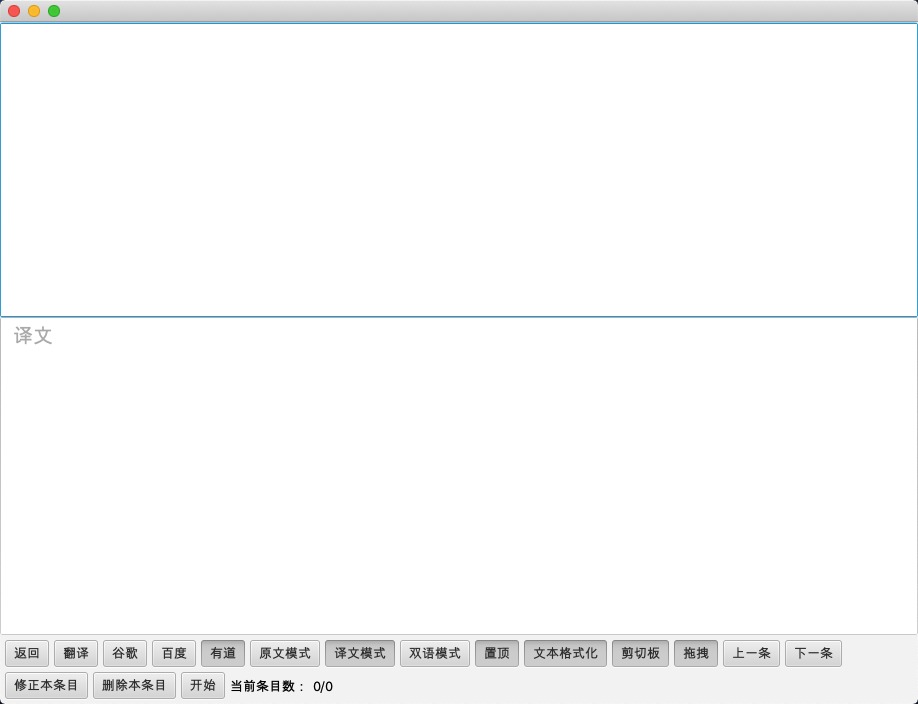Close the window with red button
The height and width of the screenshot is (704, 918).
pyautogui.click(x=15, y=11)
